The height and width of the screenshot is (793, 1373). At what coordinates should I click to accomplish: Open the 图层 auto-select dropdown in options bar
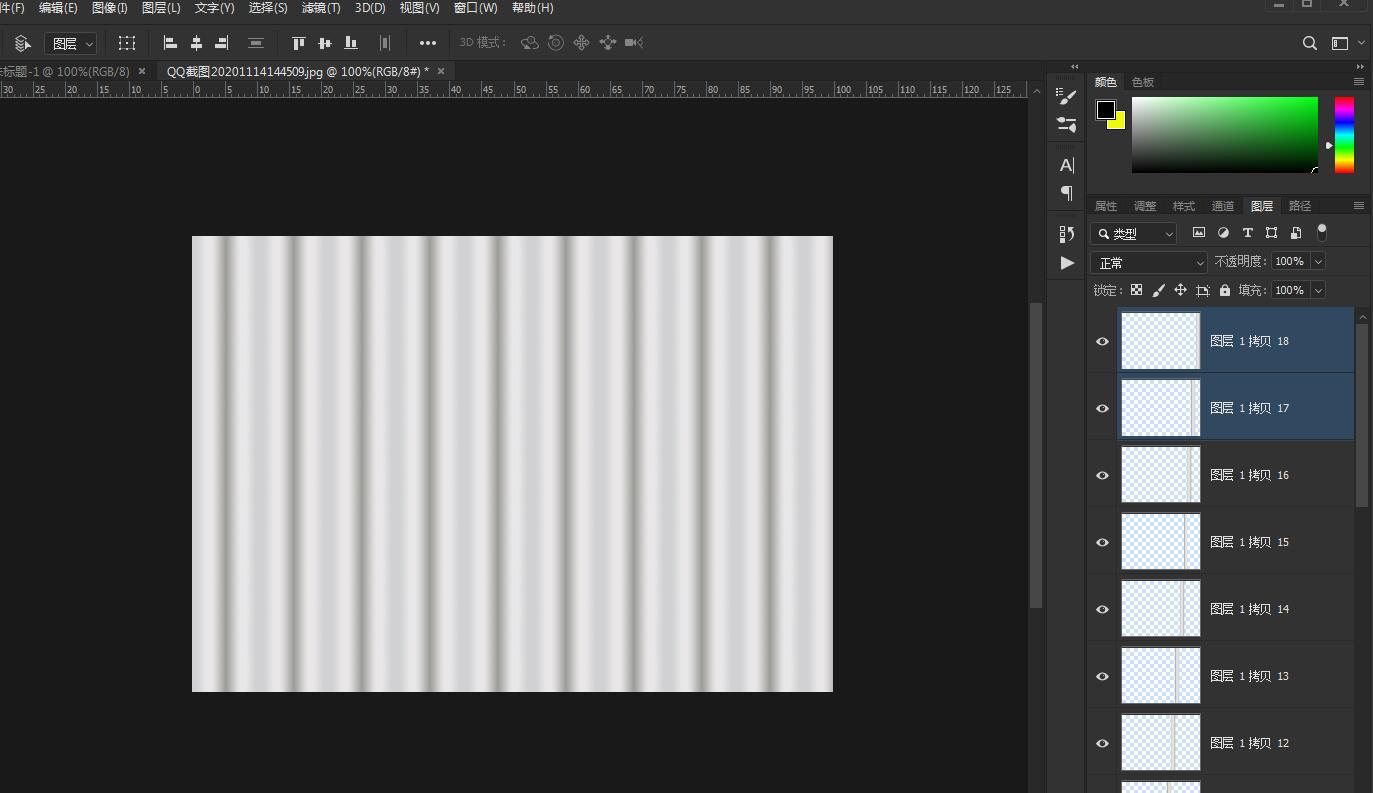click(71, 43)
